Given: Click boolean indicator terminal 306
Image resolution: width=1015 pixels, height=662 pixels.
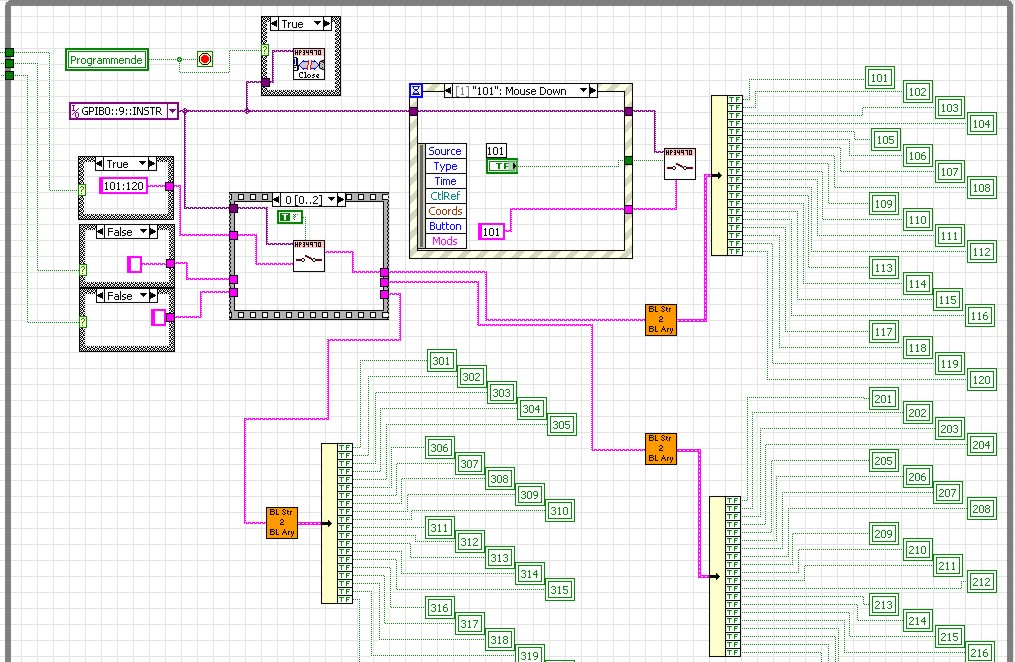Looking at the screenshot, I should (x=440, y=448).
